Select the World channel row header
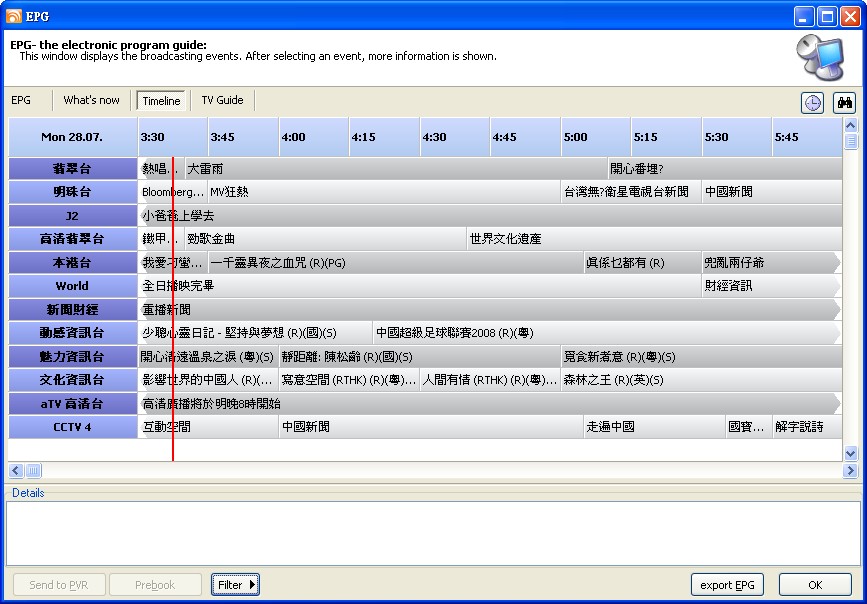Viewport: 867px width, 604px height. (x=72, y=286)
